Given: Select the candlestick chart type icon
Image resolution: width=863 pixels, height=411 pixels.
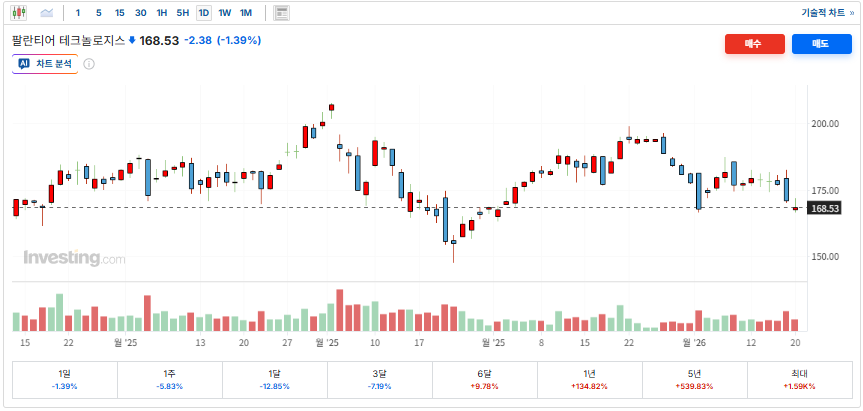Looking at the screenshot, I should pyautogui.click(x=19, y=12).
